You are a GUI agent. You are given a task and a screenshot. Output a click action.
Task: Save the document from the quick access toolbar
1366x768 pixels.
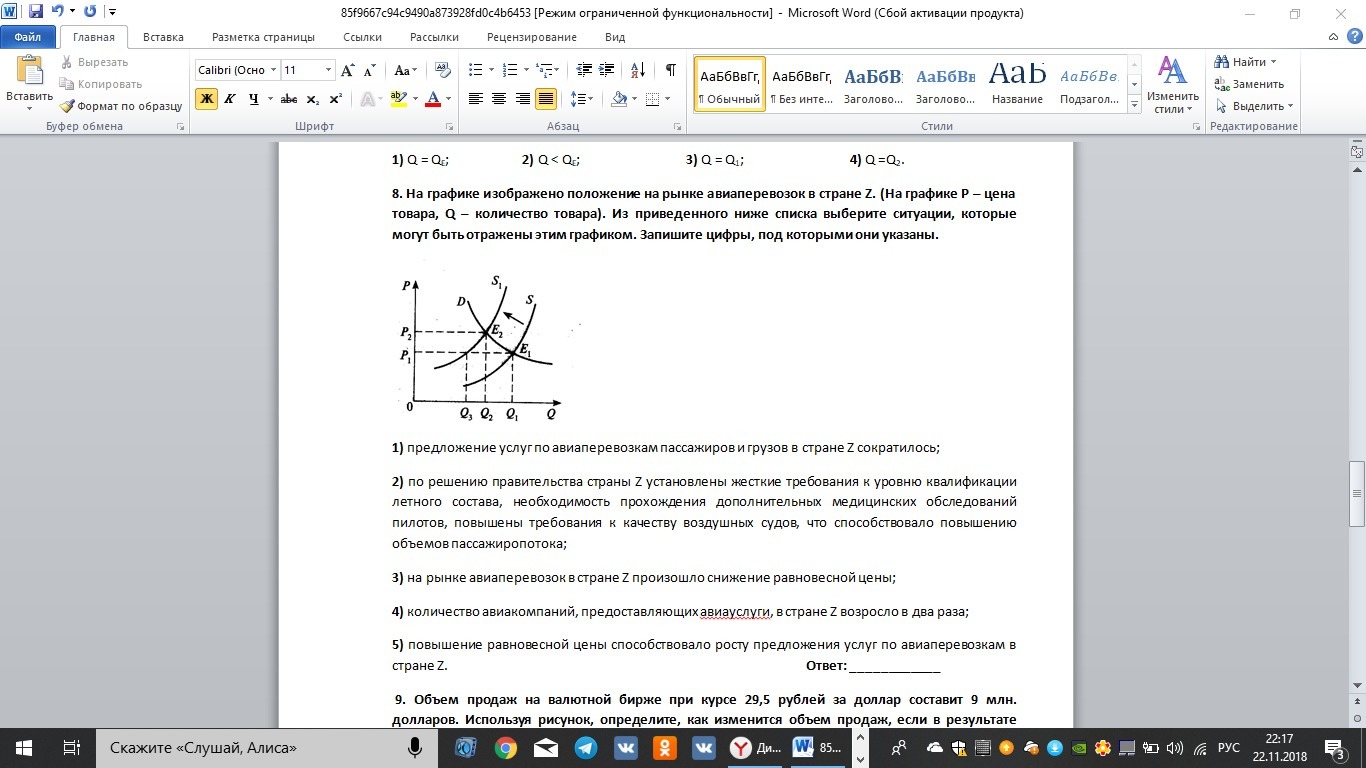tap(36, 12)
